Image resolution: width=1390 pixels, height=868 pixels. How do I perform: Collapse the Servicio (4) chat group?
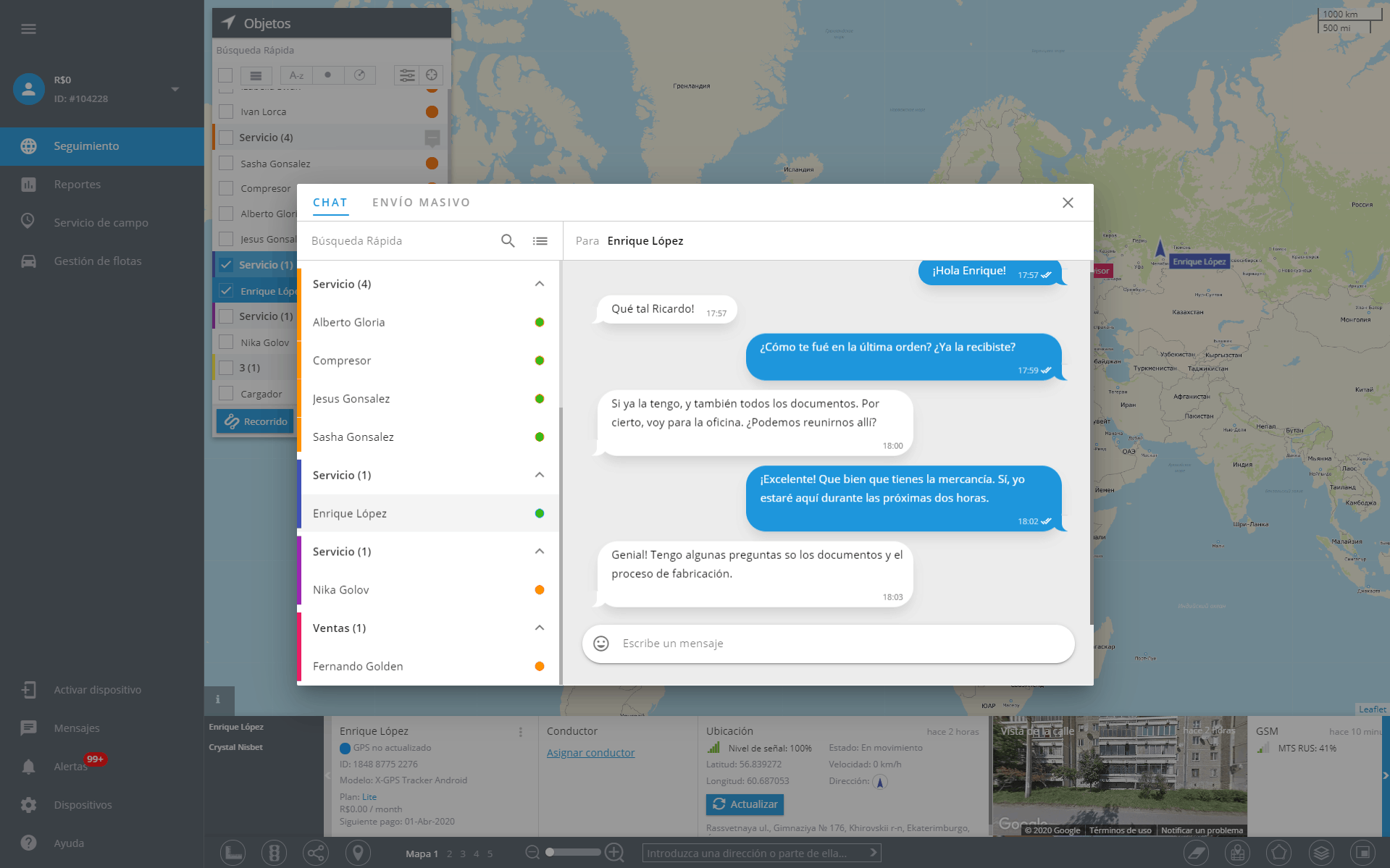tap(540, 284)
